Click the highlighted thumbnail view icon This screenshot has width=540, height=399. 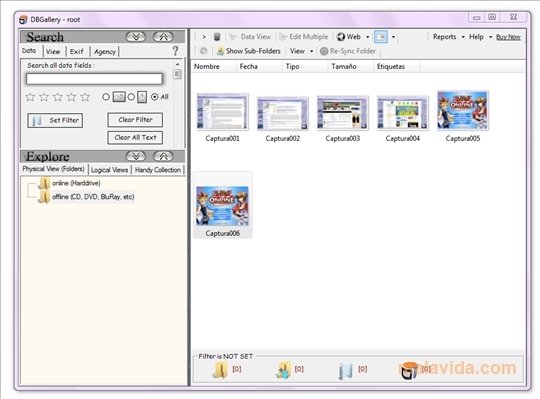(381, 36)
